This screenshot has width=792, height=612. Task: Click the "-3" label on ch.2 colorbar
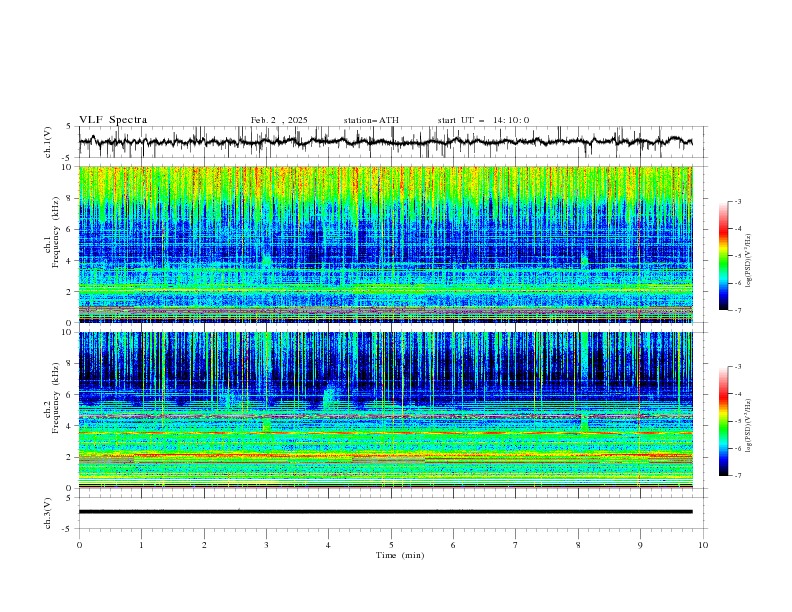[x=738, y=367]
